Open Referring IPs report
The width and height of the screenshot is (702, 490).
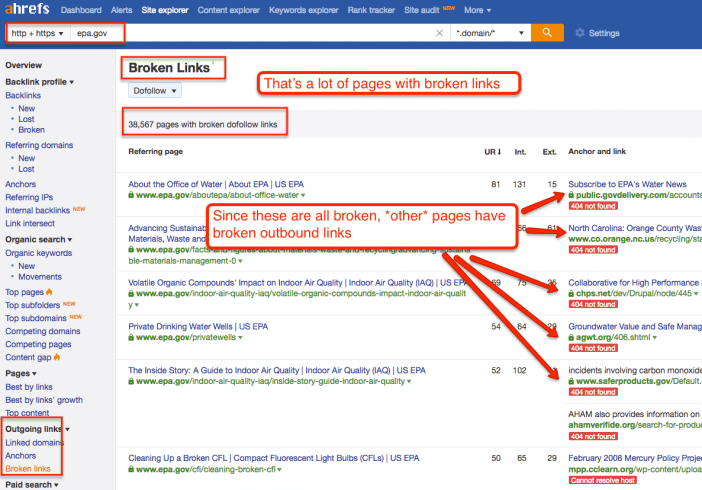click(29, 197)
